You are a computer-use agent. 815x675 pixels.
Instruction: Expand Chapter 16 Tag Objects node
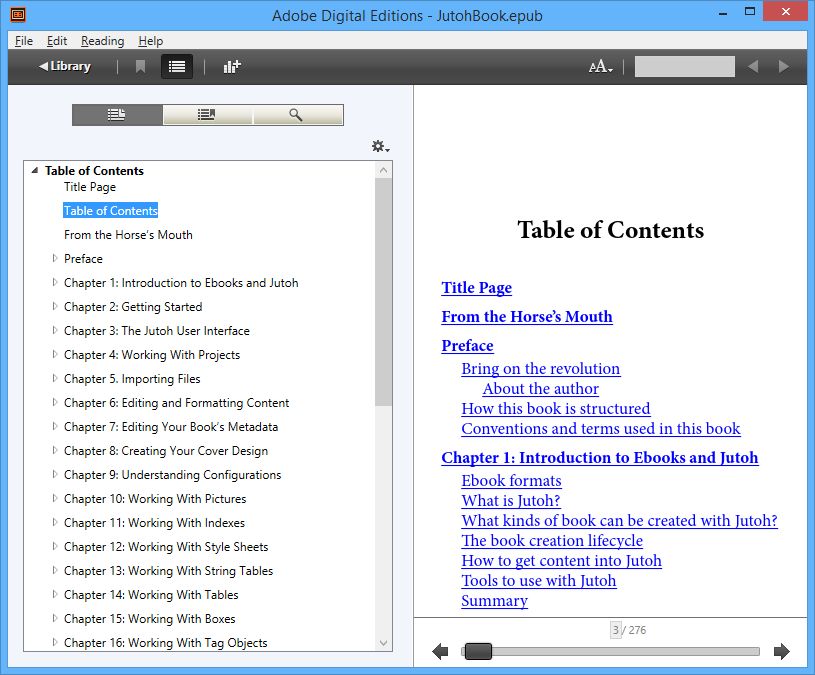point(55,642)
